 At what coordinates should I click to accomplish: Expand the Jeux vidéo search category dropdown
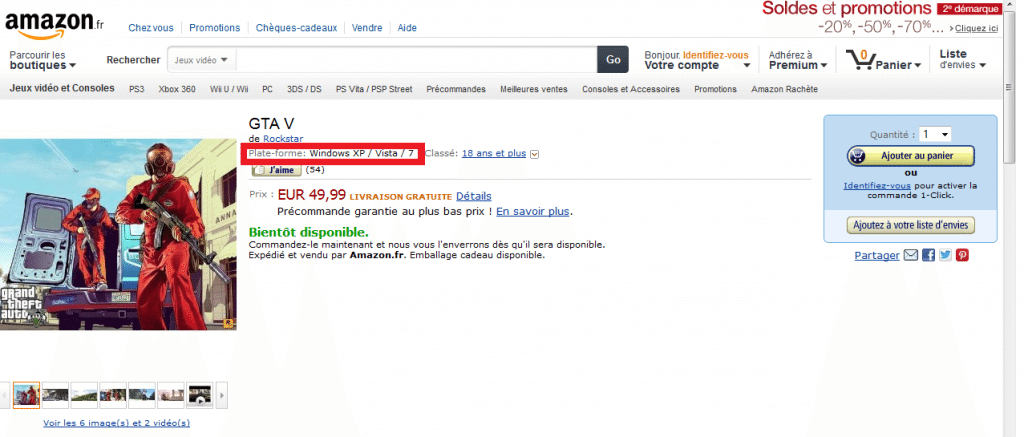coord(201,59)
